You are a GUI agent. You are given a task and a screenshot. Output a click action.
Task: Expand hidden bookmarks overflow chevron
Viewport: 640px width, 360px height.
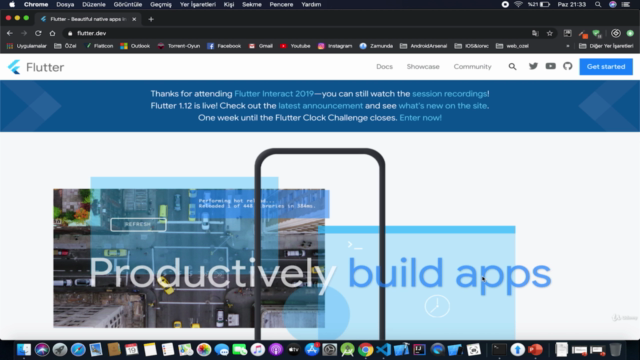coord(568,46)
